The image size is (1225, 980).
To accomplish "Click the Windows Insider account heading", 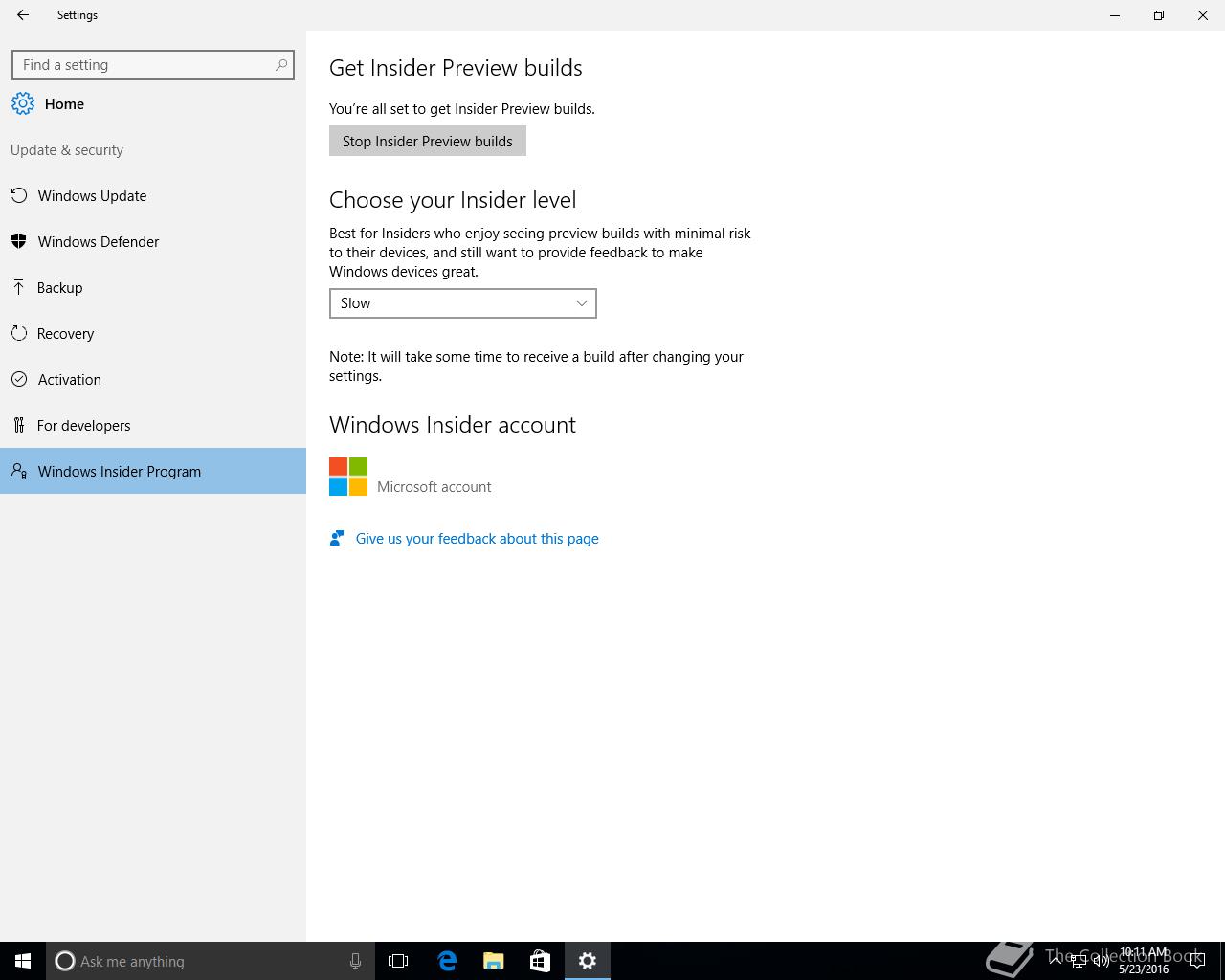I will point(453,424).
